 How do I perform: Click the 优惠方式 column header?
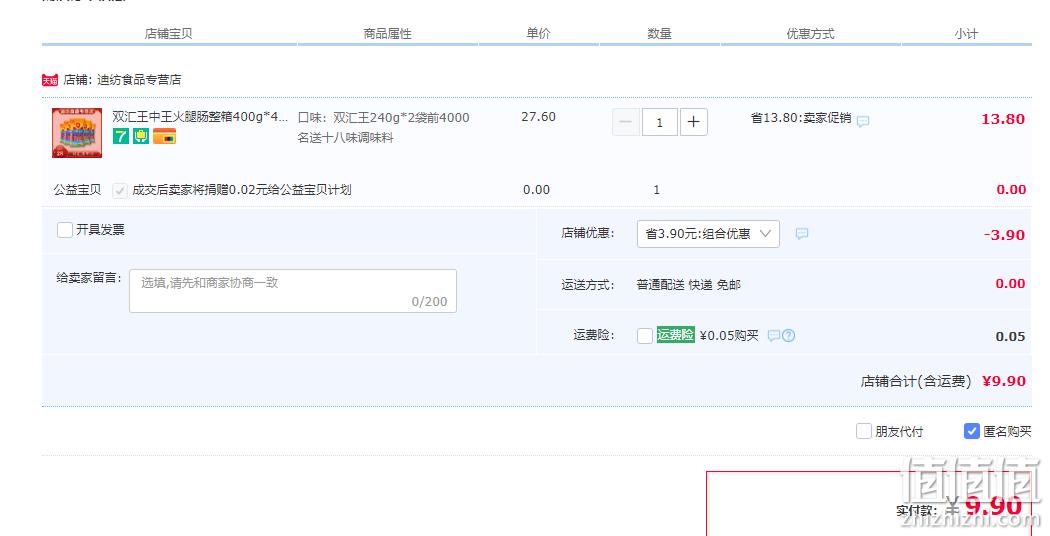[x=810, y=34]
